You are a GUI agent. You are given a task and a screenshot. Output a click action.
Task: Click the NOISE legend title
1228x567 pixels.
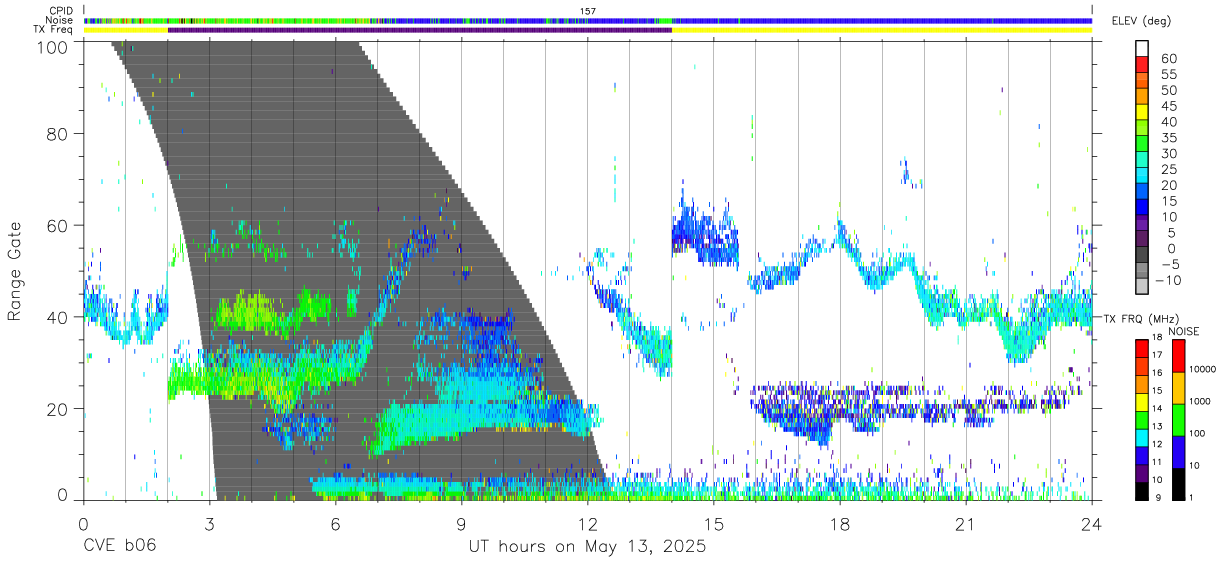coord(1184,331)
